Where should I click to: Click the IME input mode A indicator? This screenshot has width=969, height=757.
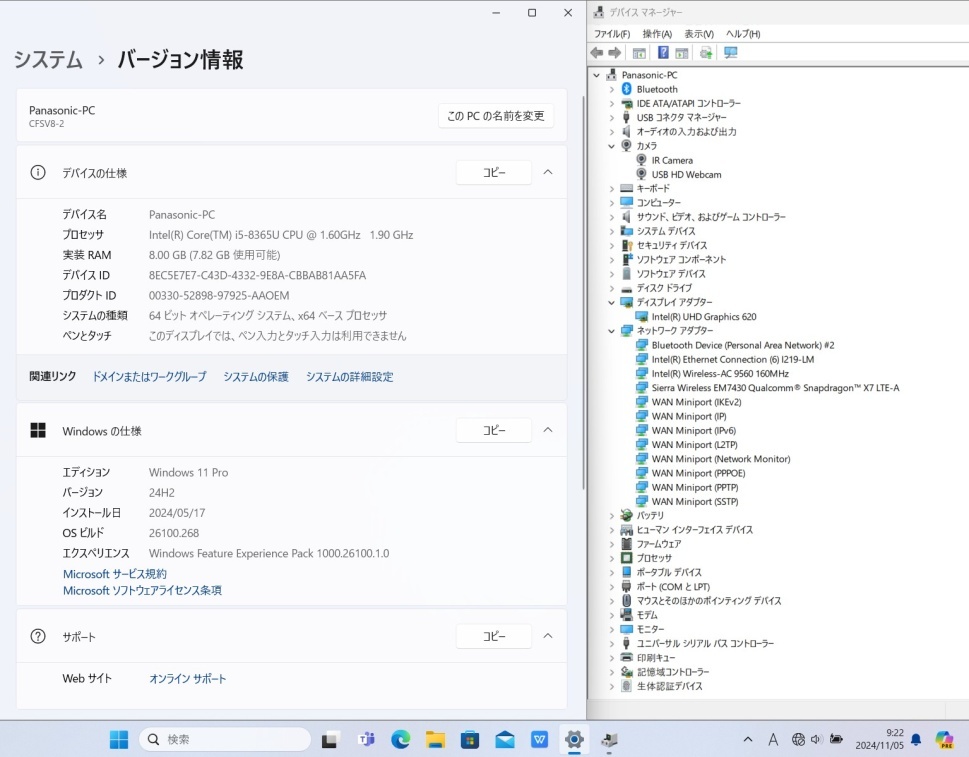(772, 739)
